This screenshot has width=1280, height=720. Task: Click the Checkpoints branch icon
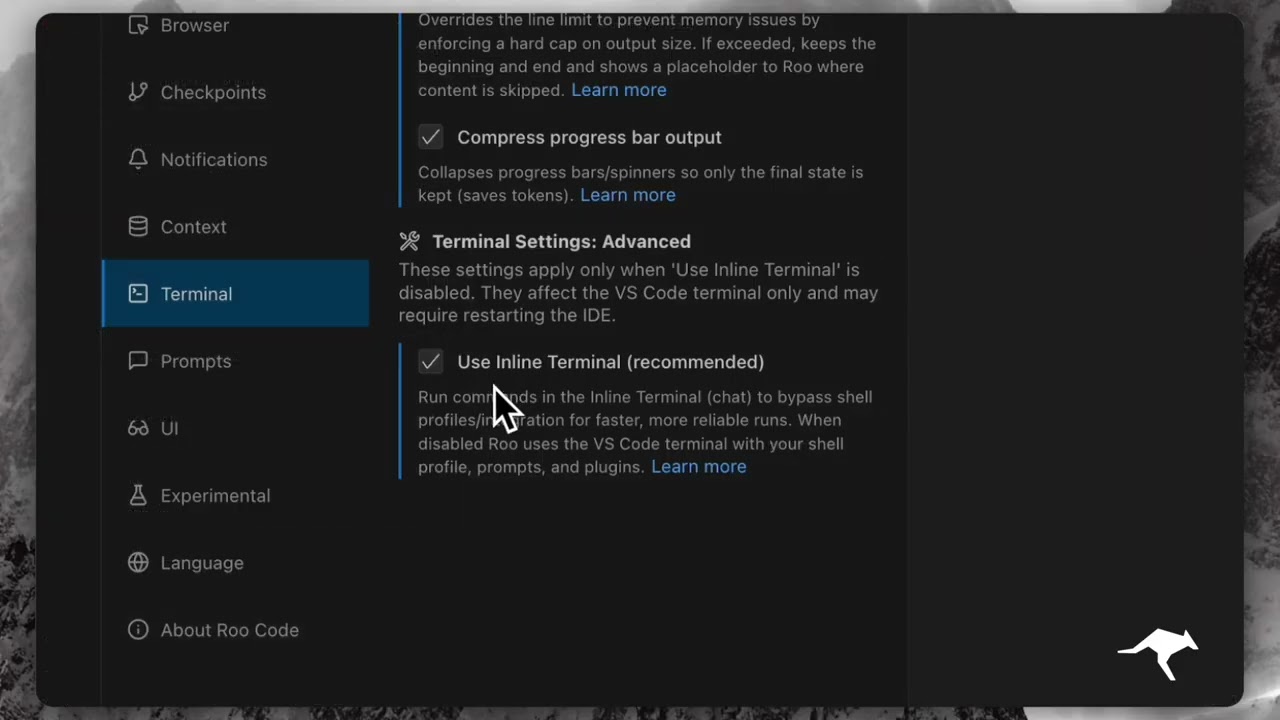(x=138, y=92)
